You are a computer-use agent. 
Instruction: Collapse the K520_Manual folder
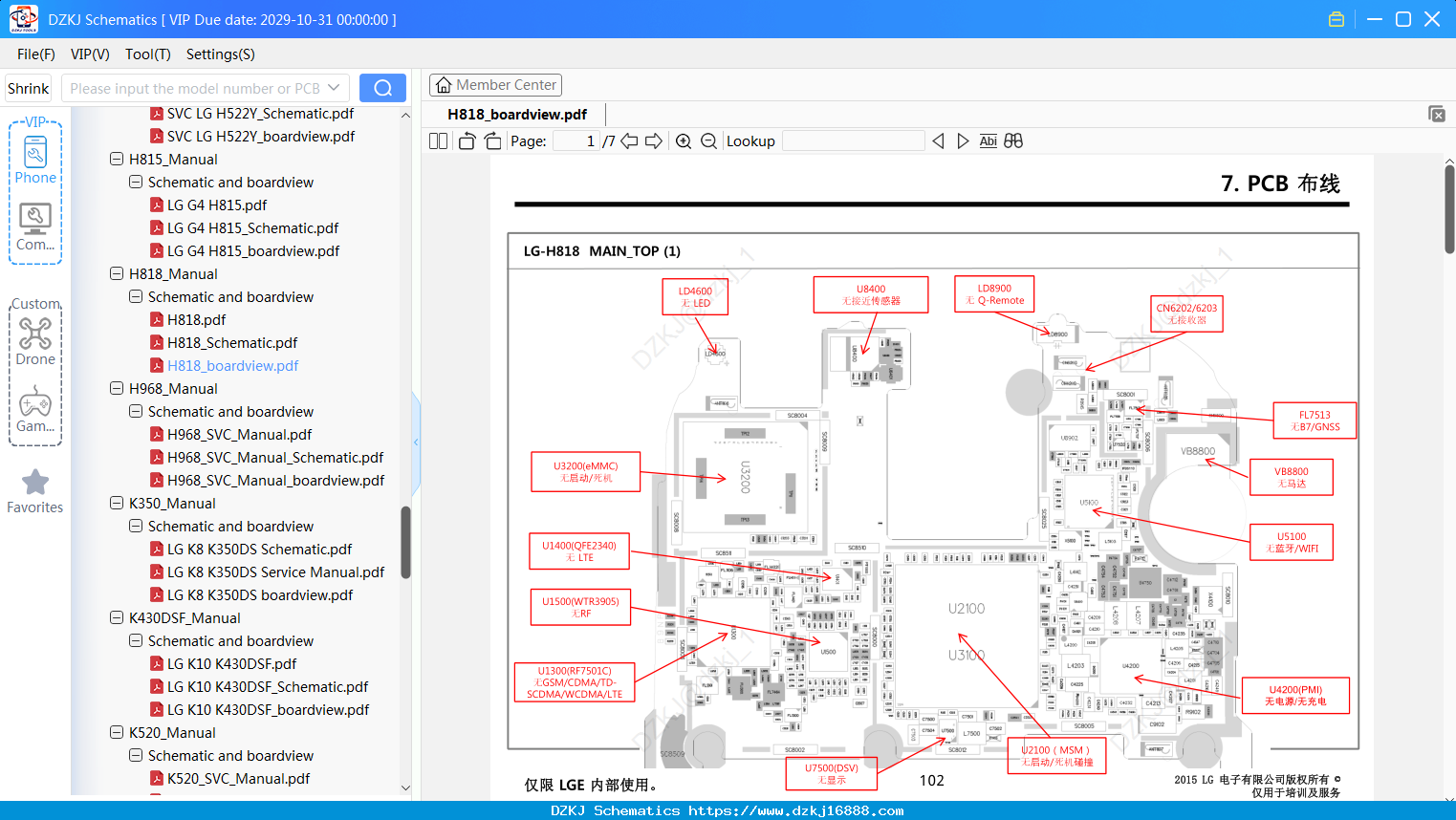click(117, 732)
